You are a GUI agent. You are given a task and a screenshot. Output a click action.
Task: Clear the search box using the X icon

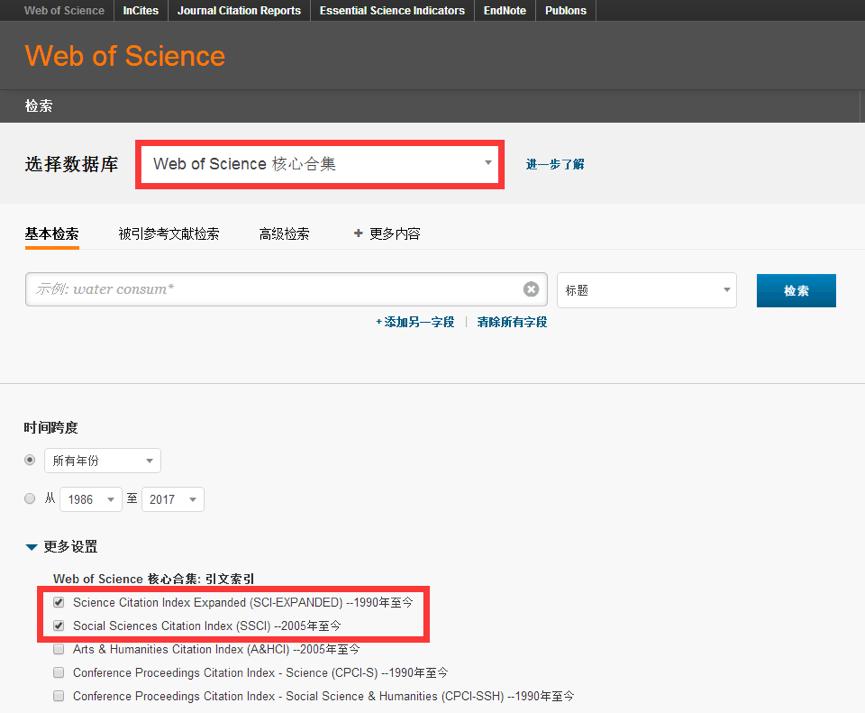coord(531,289)
